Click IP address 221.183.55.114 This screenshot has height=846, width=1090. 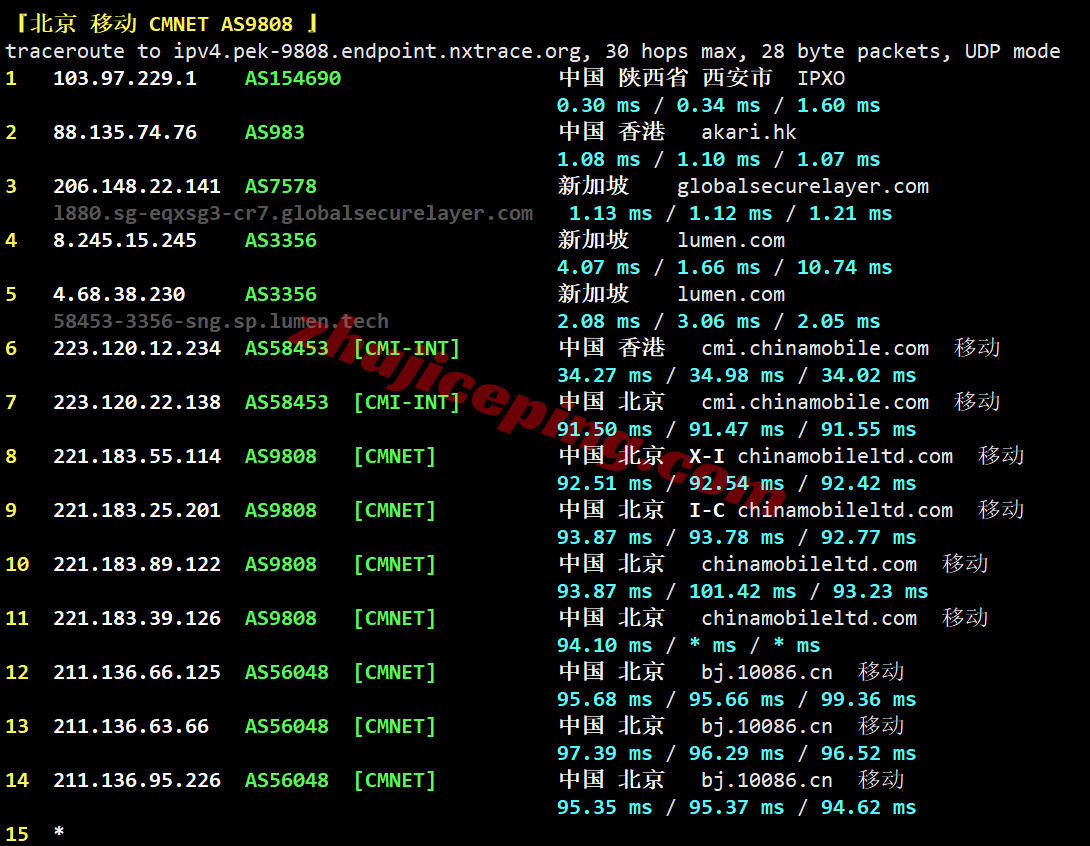click(137, 457)
